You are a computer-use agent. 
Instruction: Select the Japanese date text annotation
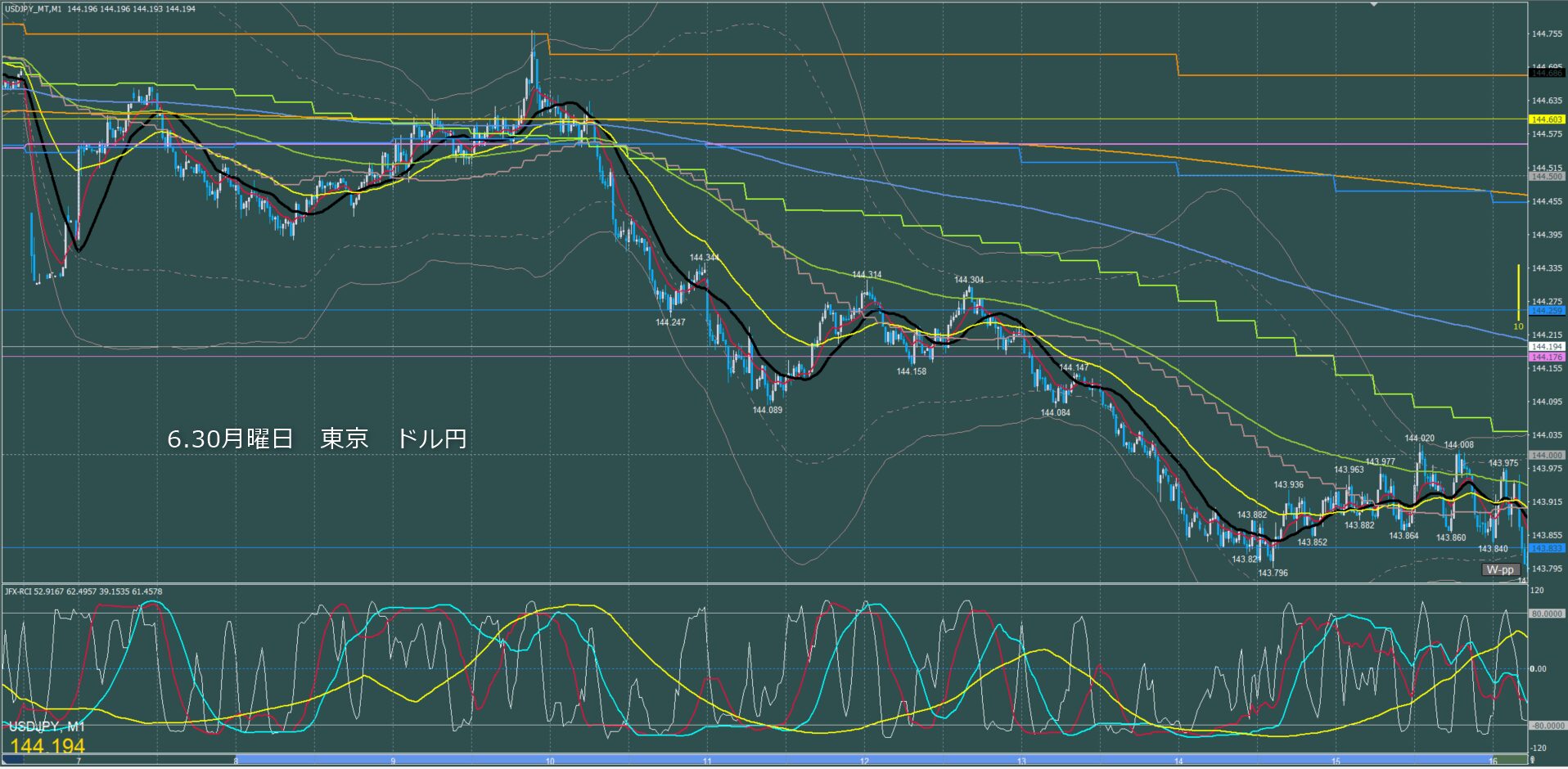(x=317, y=439)
